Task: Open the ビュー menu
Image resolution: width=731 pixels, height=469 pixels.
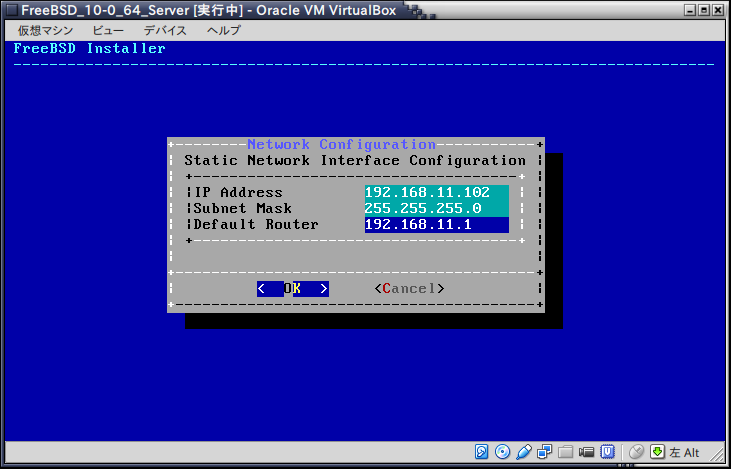Action: tap(108, 30)
